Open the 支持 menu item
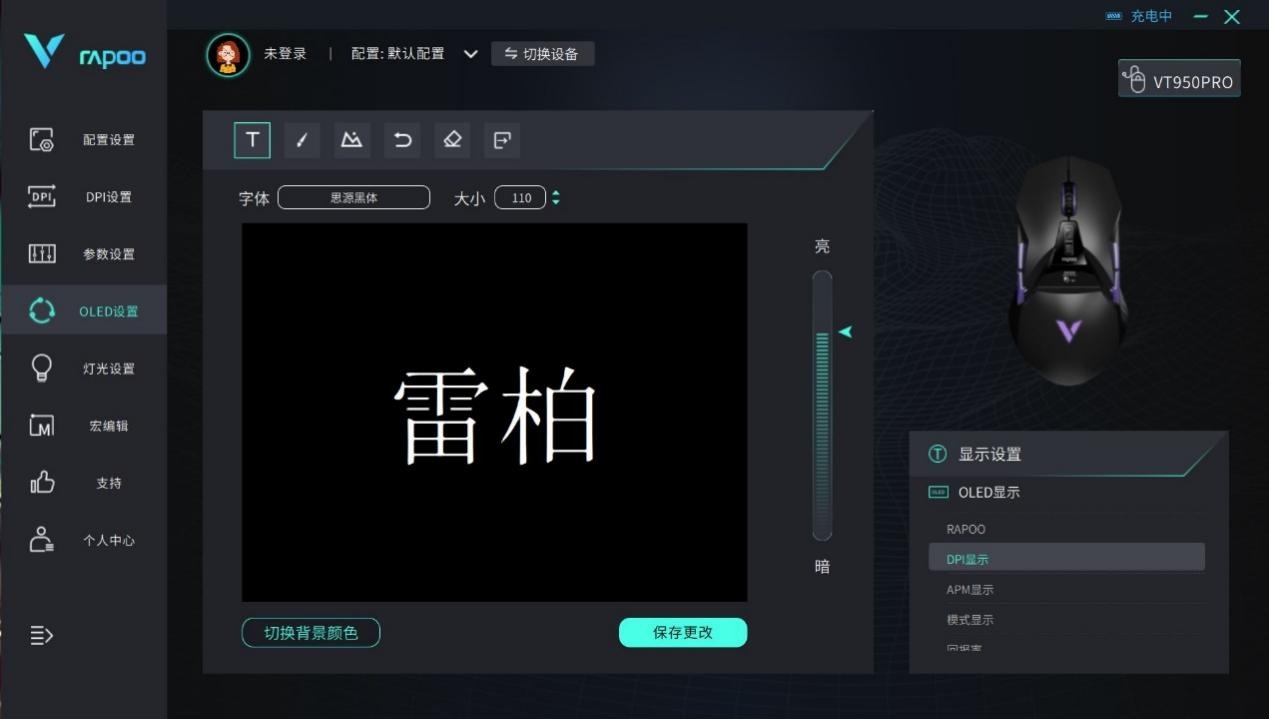The height and width of the screenshot is (719, 1269). click(108, 483)
